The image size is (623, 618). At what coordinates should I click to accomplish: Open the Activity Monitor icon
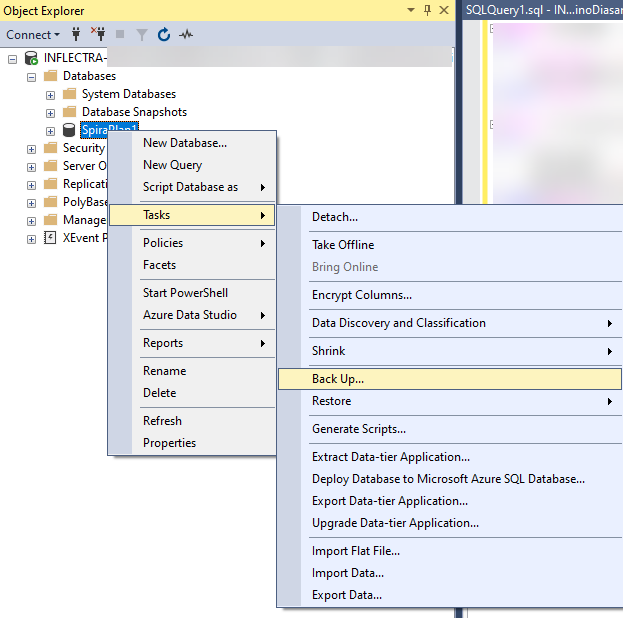(186, 35)
